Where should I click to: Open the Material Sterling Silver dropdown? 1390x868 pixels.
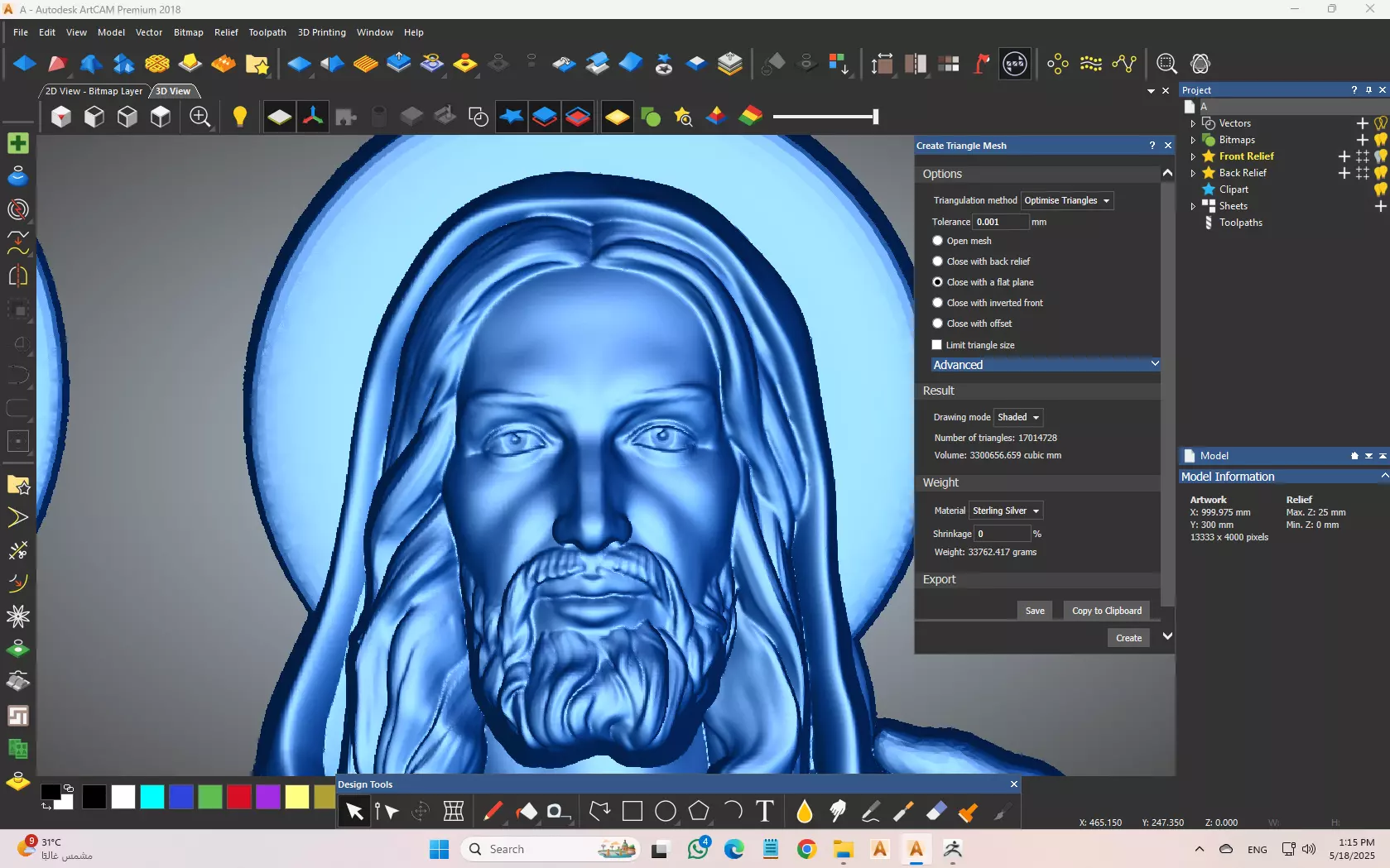click(1006, 511)
